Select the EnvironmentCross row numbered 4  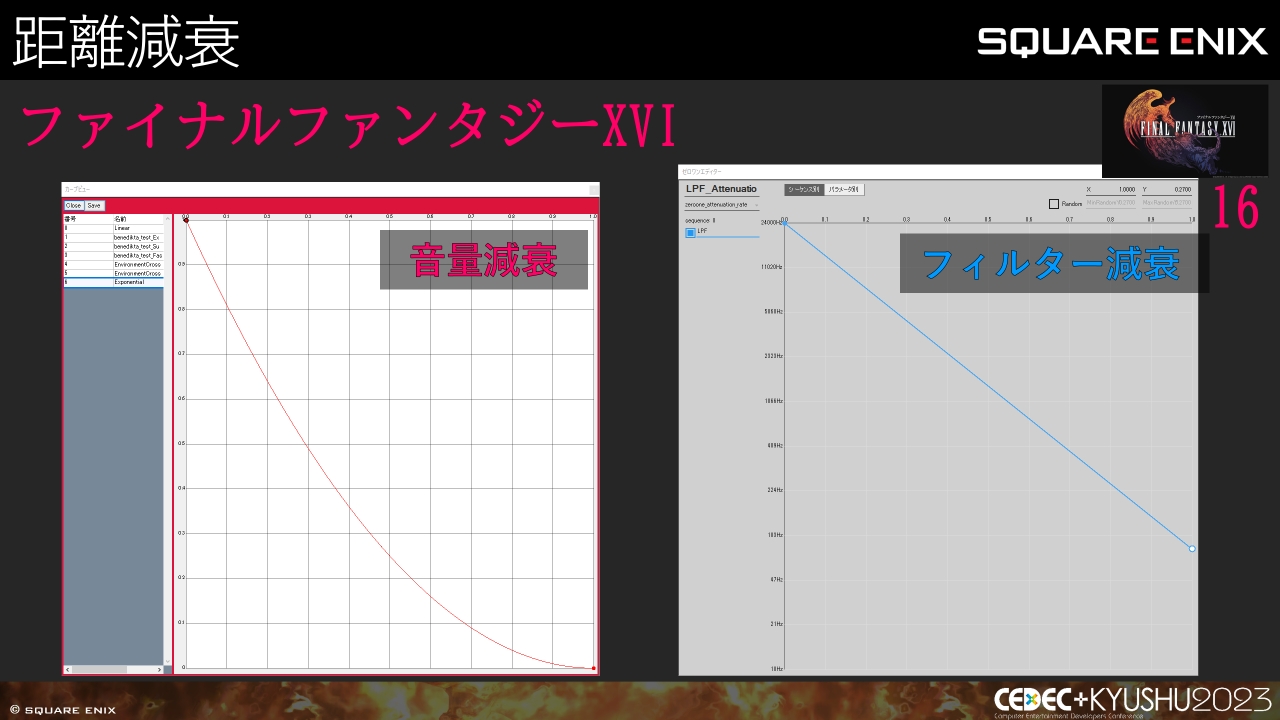[x=113, y=264]
